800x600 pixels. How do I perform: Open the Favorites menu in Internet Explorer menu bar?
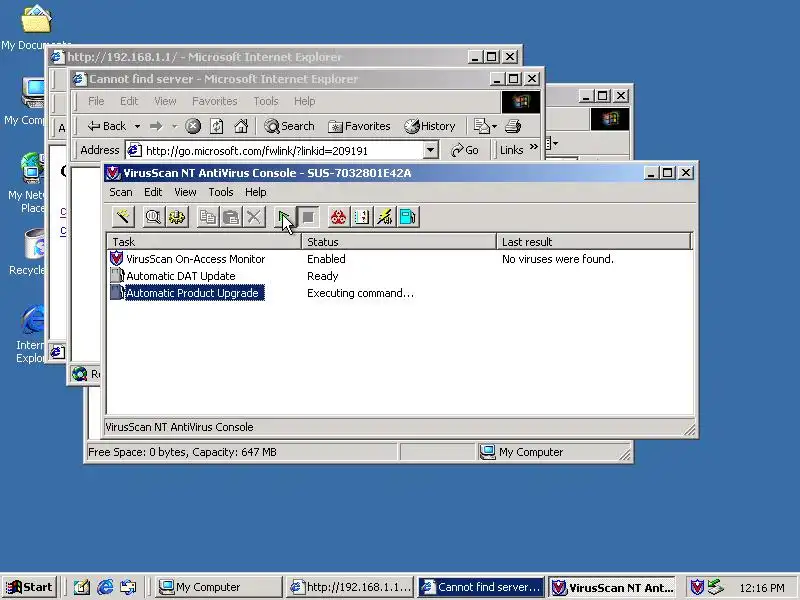[x=215, y=101]
